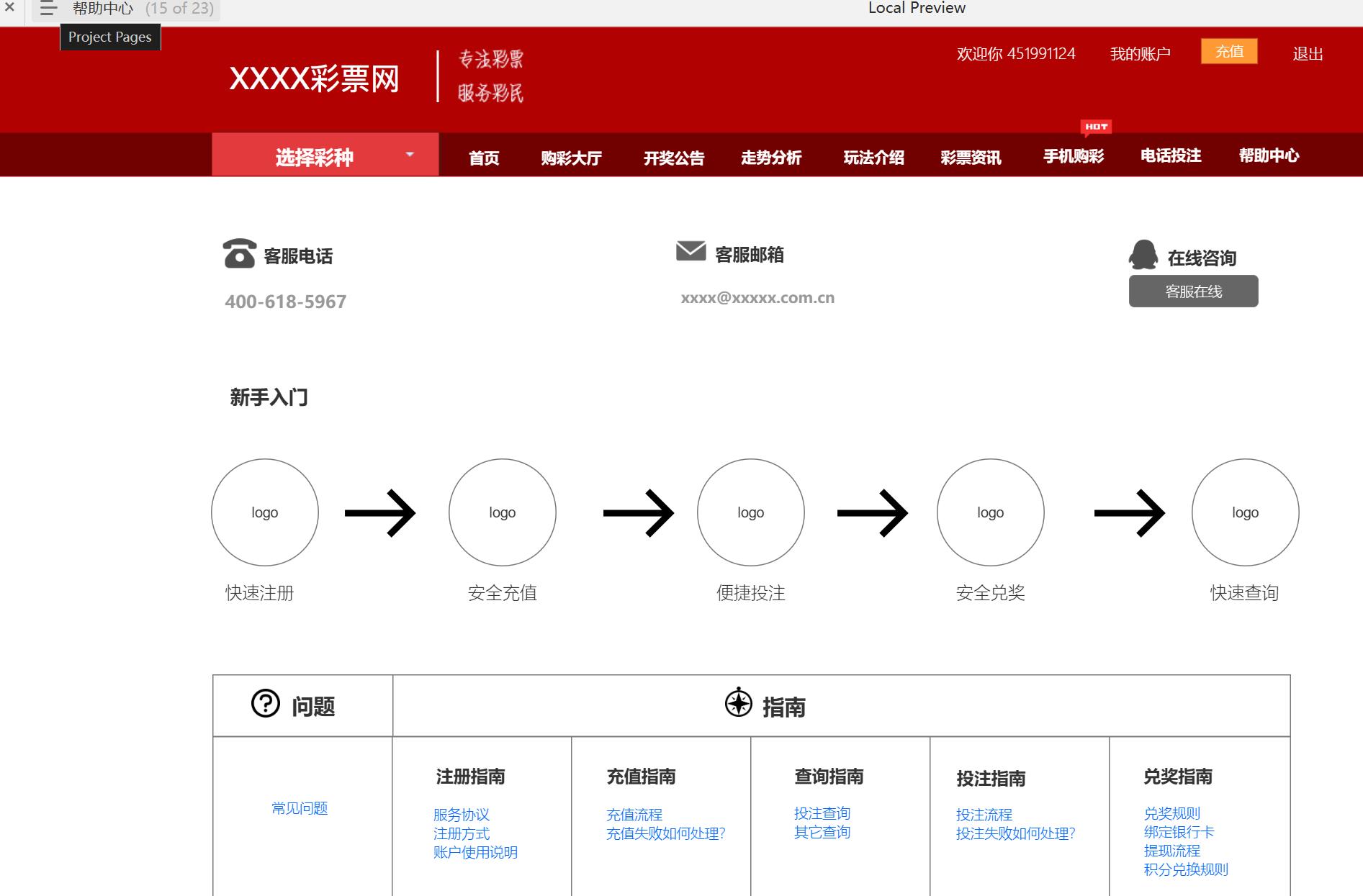The image size is (1363, 896).
Task: Open the Project Pages hamburger menu
Action: coord(48,9)
